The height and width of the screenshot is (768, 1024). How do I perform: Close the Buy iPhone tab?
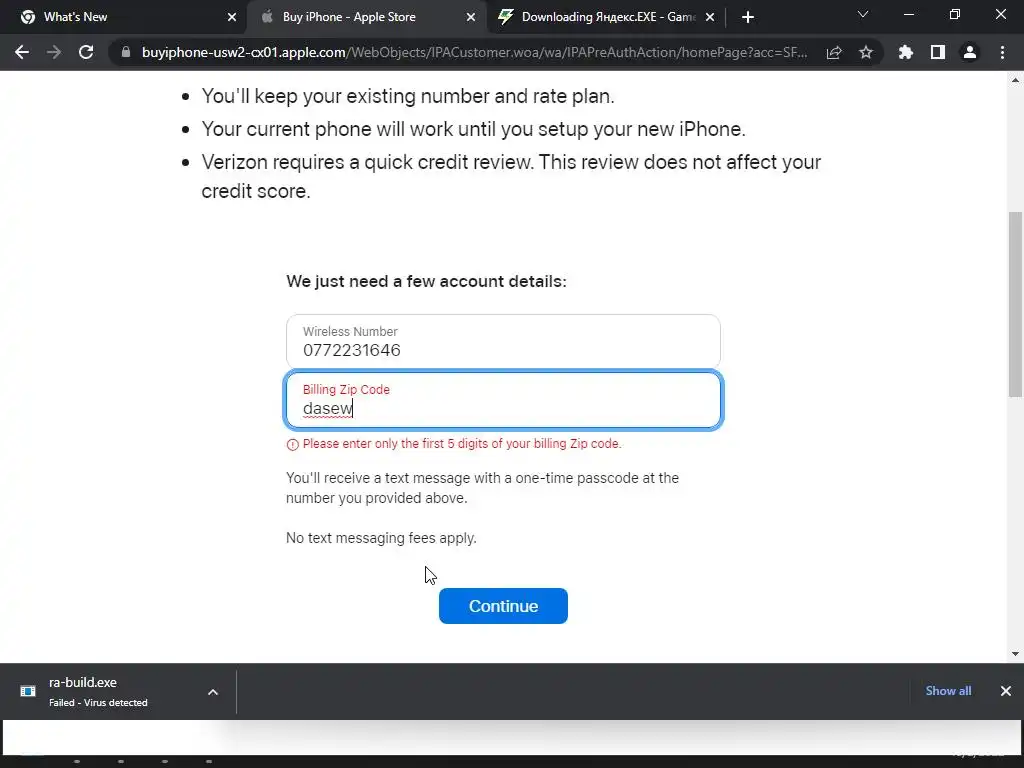pos(471,17)
